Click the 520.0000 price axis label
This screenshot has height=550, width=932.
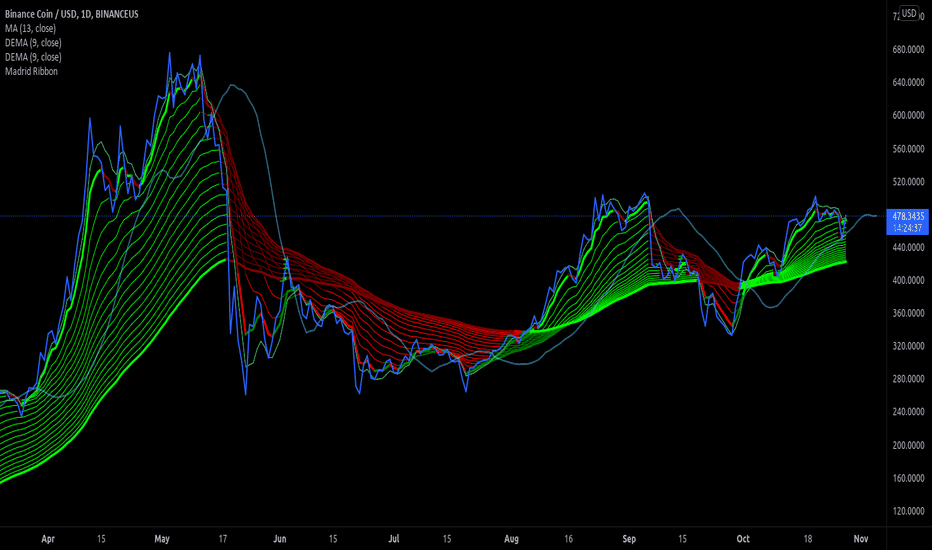908,181
